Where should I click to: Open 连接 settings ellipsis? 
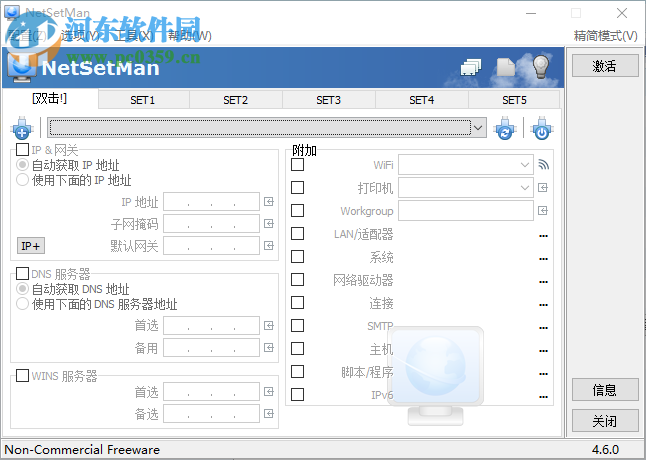click(543, 305)
